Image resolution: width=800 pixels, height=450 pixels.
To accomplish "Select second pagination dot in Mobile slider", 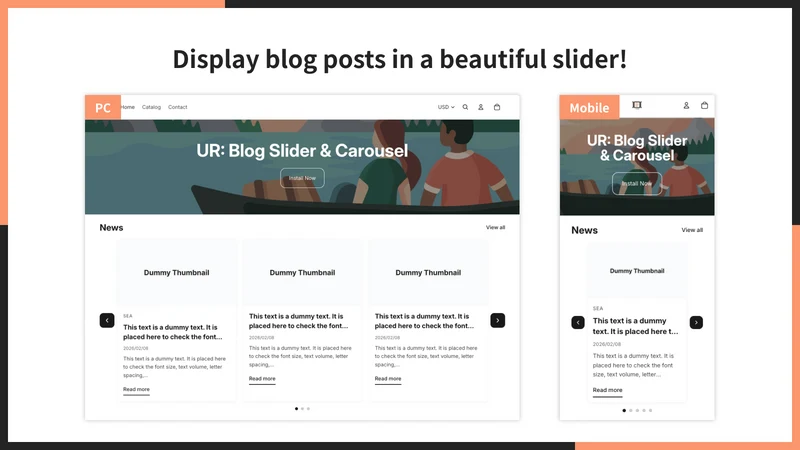I will click(x=631, y=410).
